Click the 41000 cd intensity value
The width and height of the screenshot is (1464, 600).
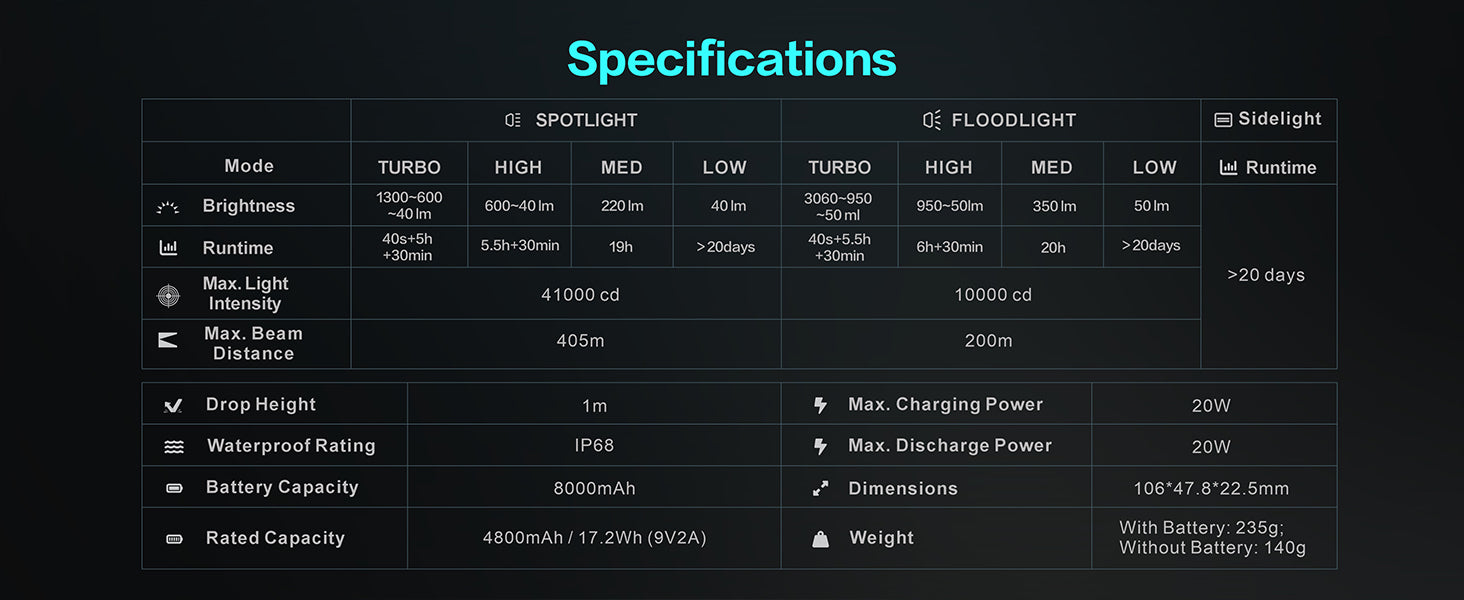[580, 295]
